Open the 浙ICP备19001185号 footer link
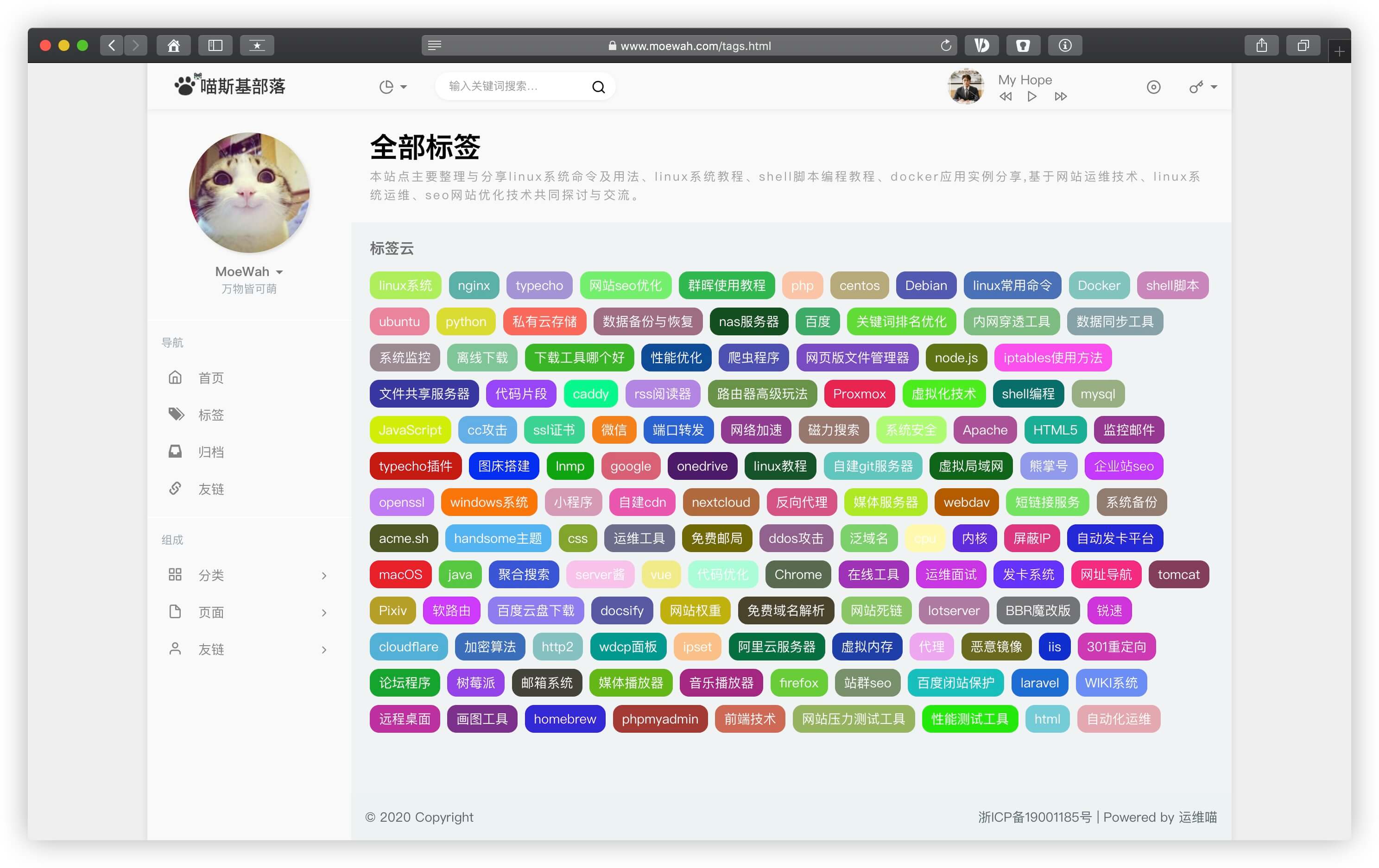Image resolution: width=1379 pixels, height=868 pixels. point(1034,817)
